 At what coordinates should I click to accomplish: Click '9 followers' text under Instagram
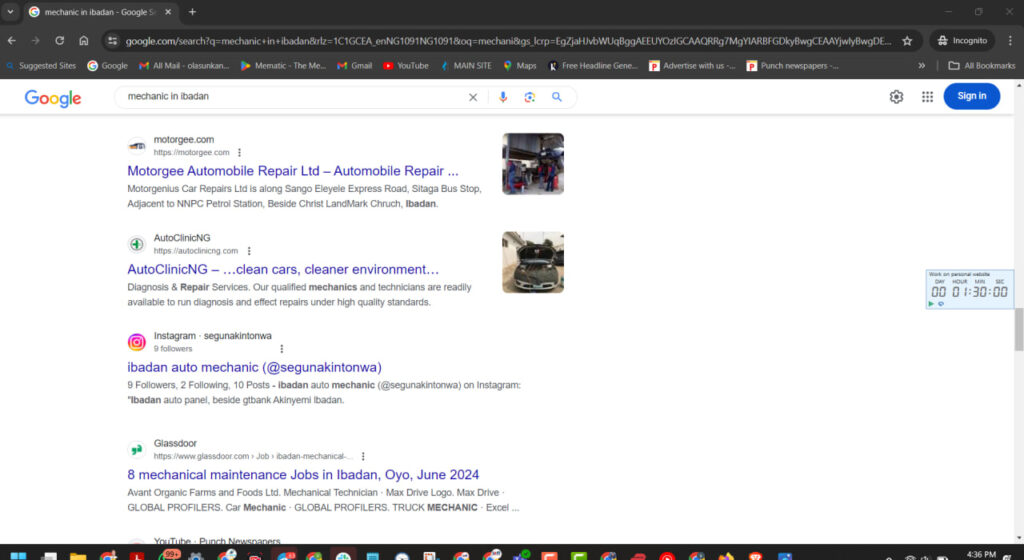(172, 349)
